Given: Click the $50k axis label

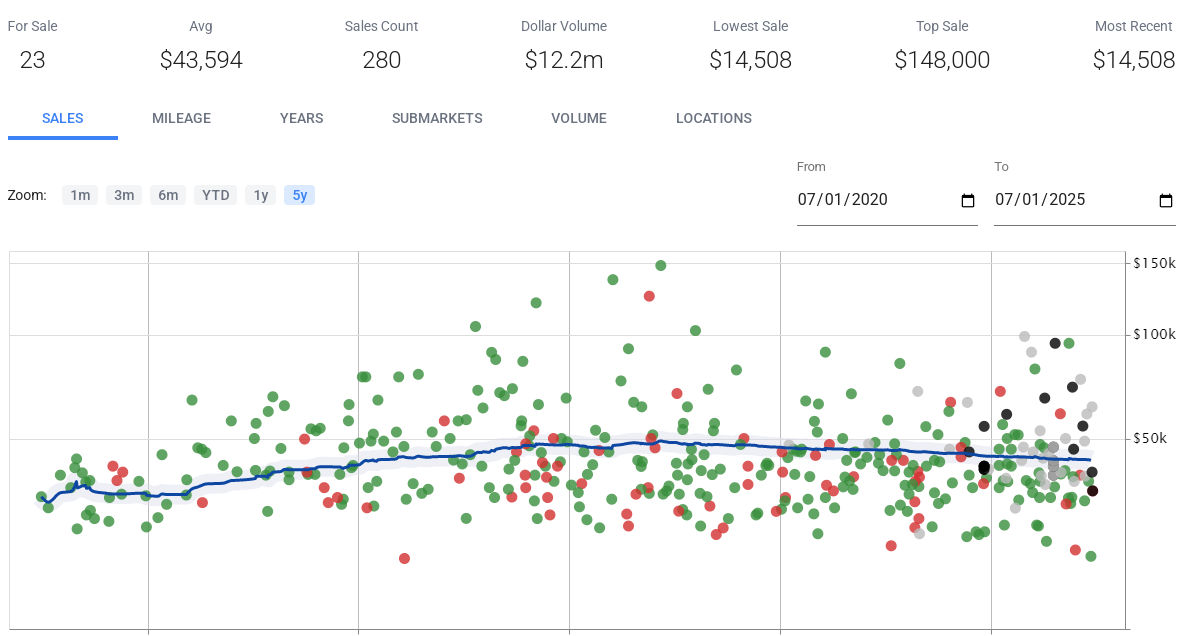Looking at the screenshot, I should tap(1150, 438).
